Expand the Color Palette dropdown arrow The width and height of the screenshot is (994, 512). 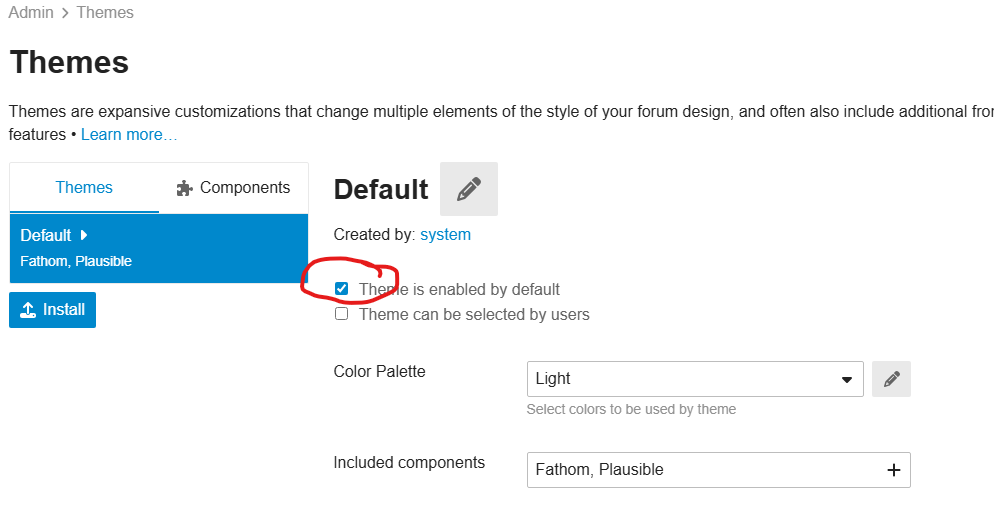[846, 380]
